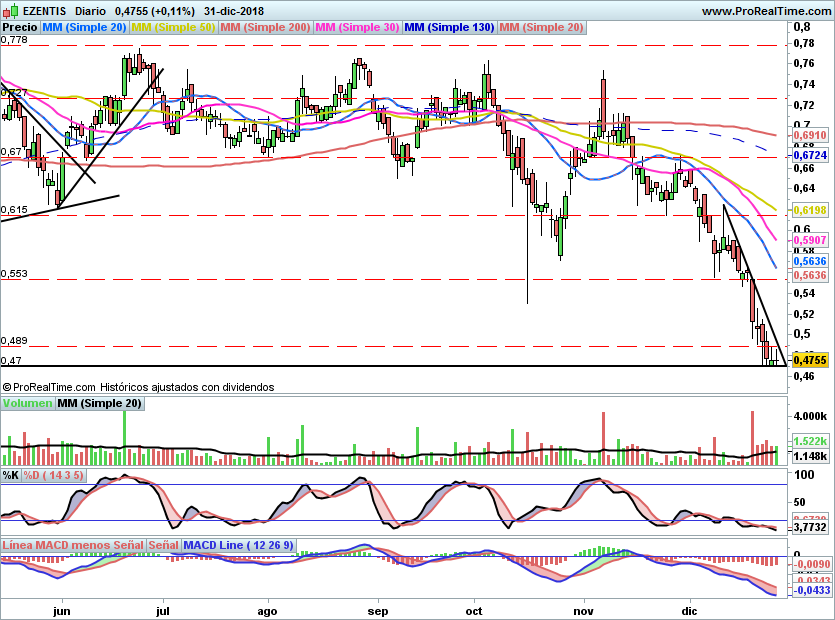Select MM (Simple 20) in the Volumen panel
Viewport: 835px width, 620px height.
[100, 403]
